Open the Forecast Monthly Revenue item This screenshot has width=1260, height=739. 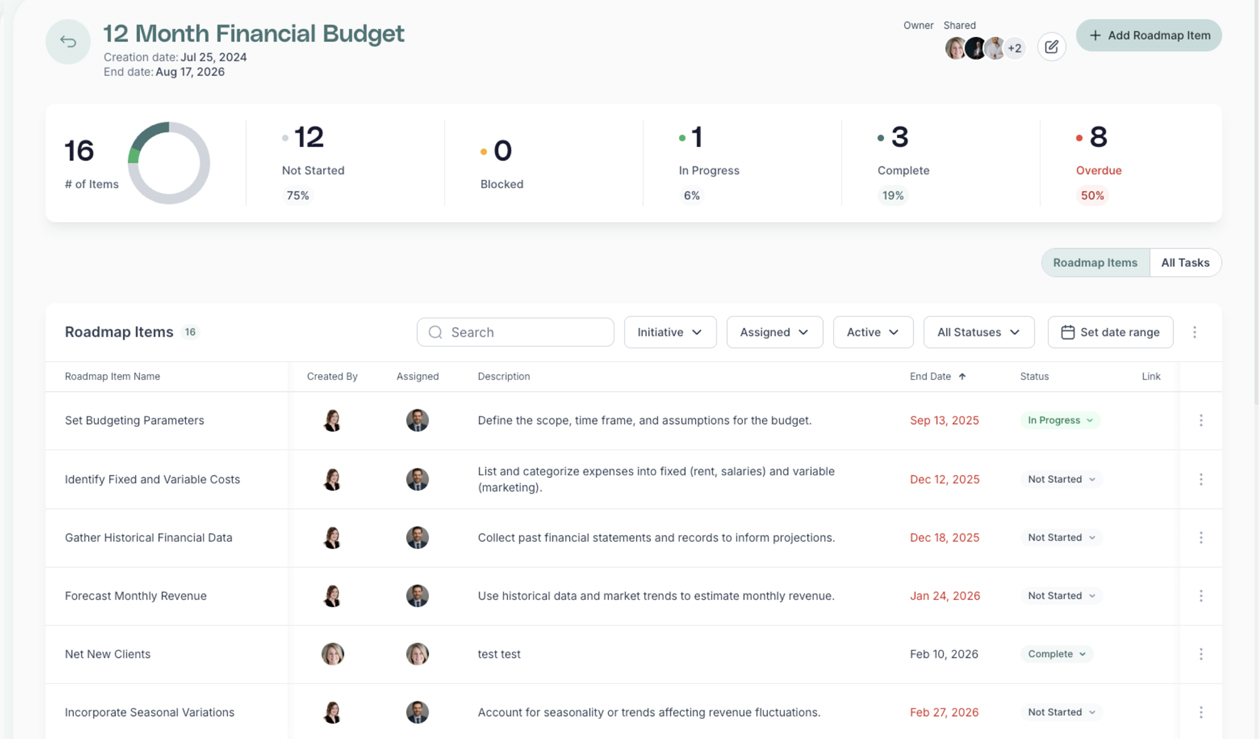coord(135,596)
